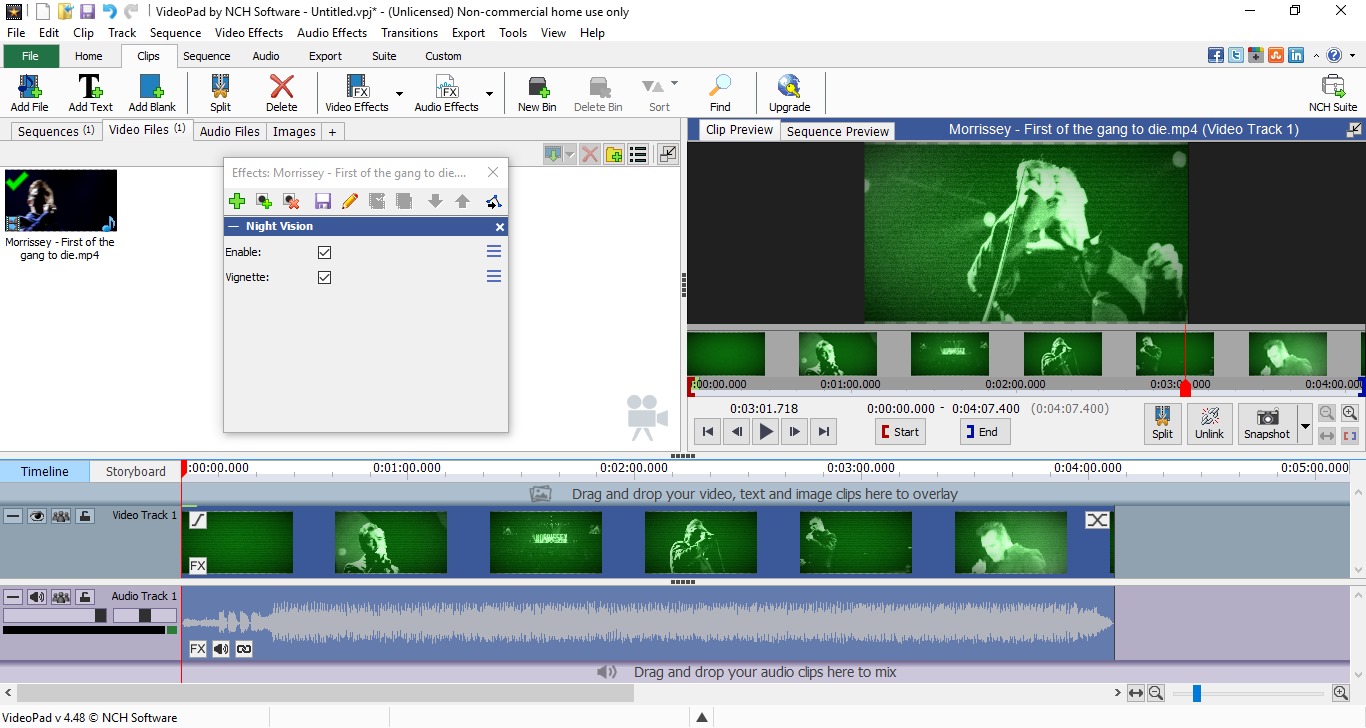Image resolution: width=1366 pixels, height=728 pixels.
Task: Click the Add Text tool
Action: pyautogui.click(x=90, y=93)
